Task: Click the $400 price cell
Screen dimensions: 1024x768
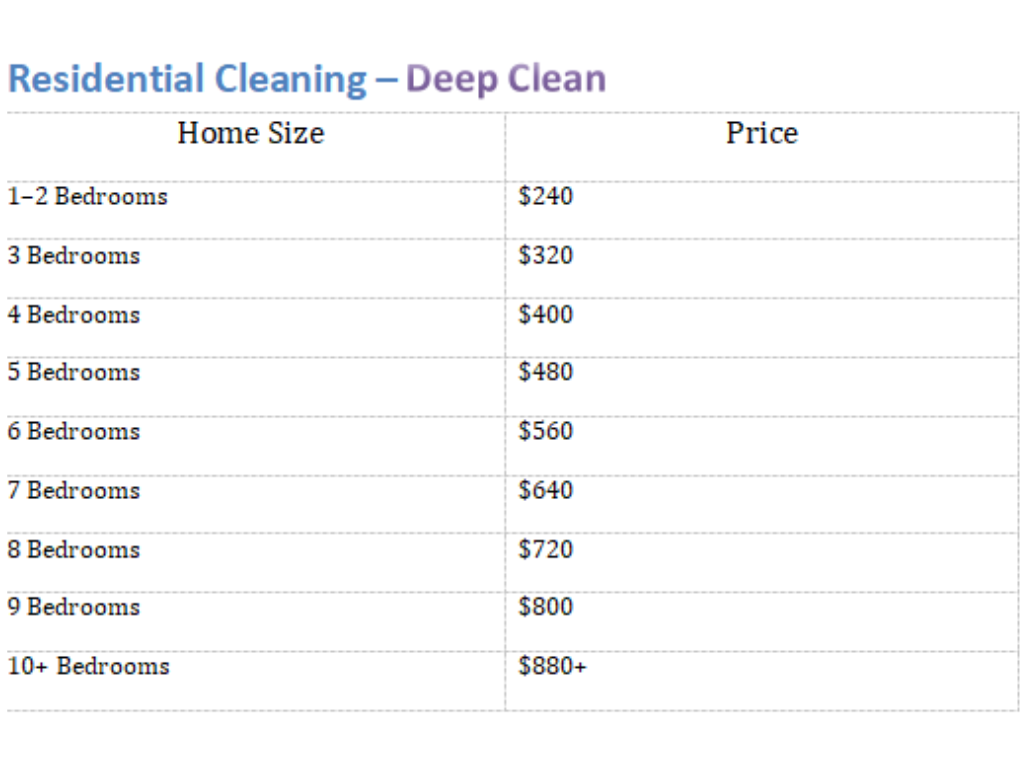Action: pos(546,315)
